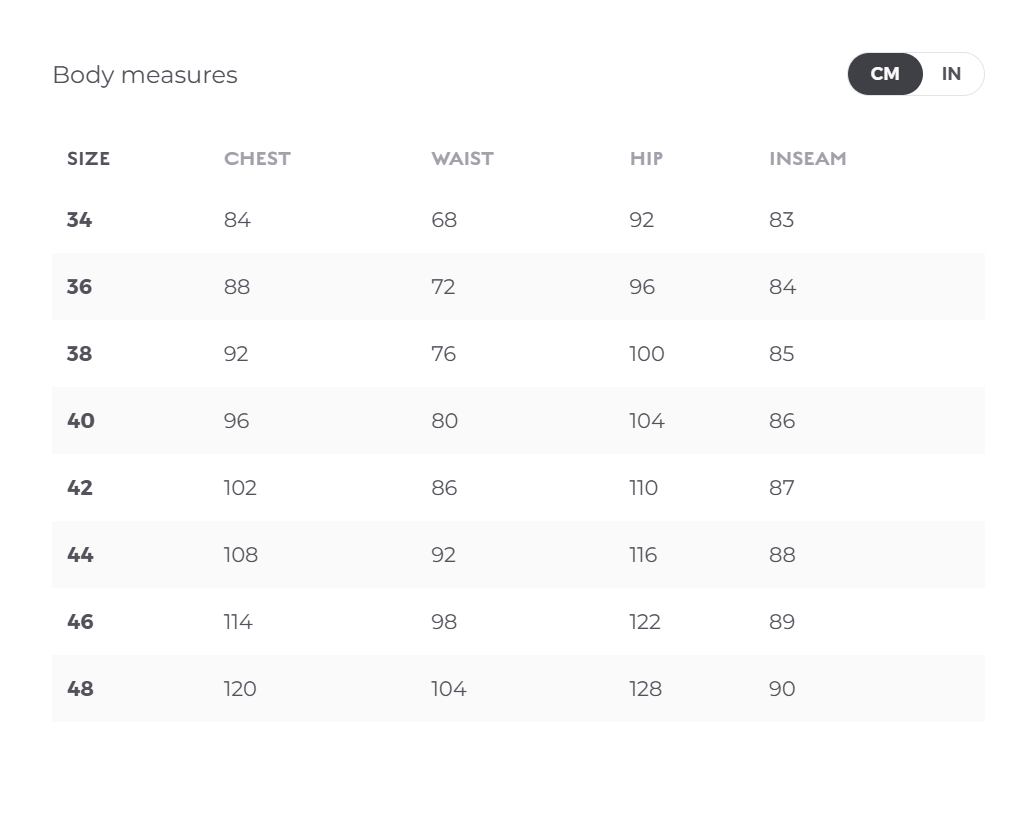The height and width of the screenshot is (813, 1020).
Task: Select the size 36 row label
Action: [79, 287]
